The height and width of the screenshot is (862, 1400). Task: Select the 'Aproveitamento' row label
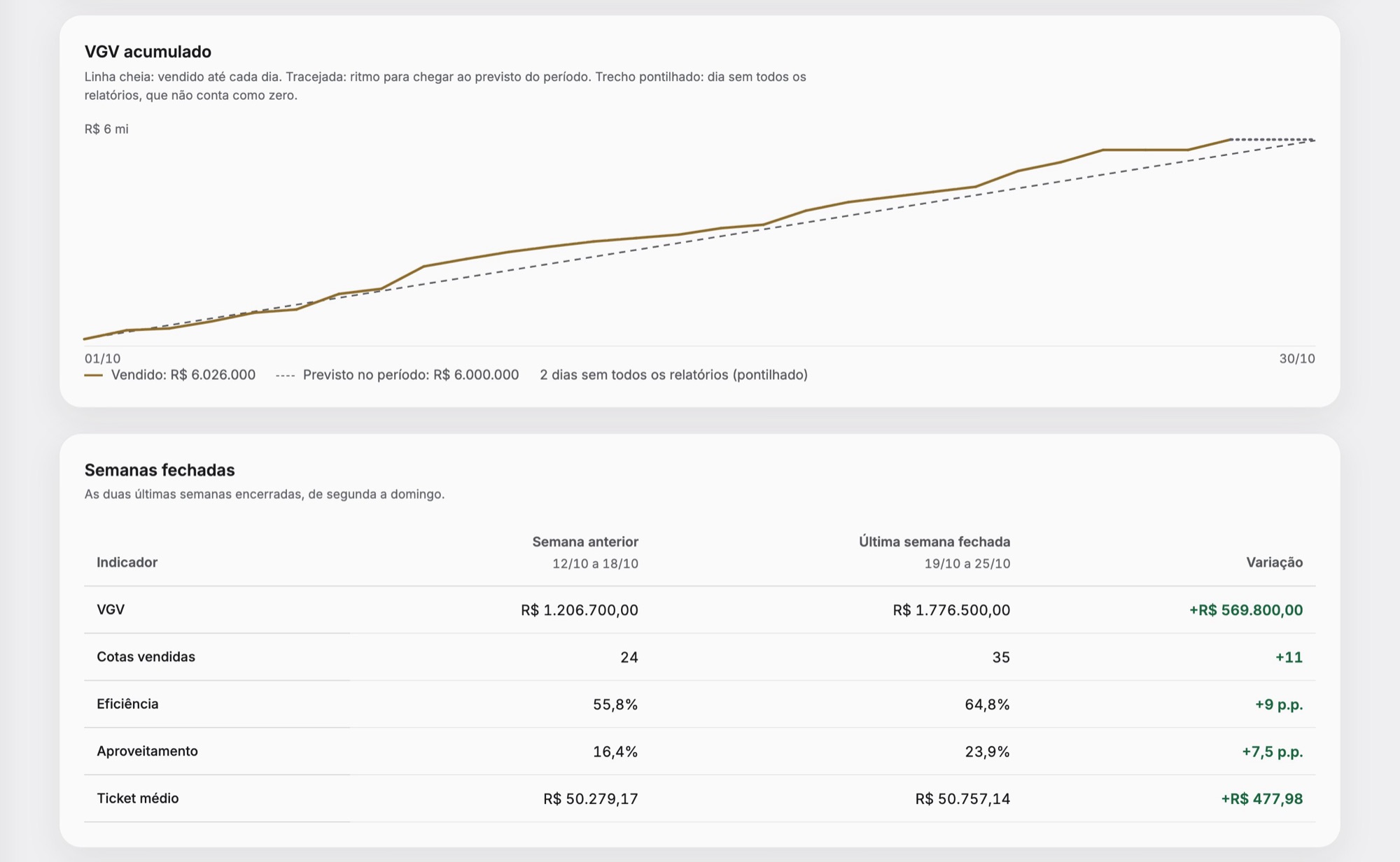pyautogui.click(x=147, y=751)
